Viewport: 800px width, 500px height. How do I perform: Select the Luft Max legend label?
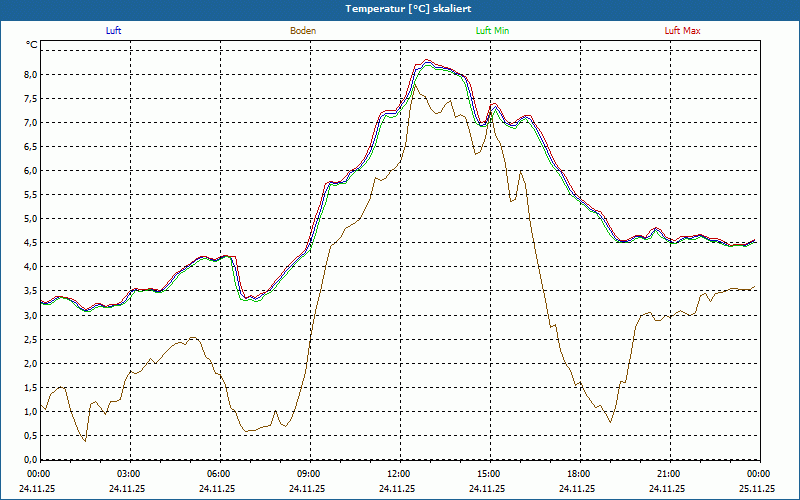coord(683,31)
